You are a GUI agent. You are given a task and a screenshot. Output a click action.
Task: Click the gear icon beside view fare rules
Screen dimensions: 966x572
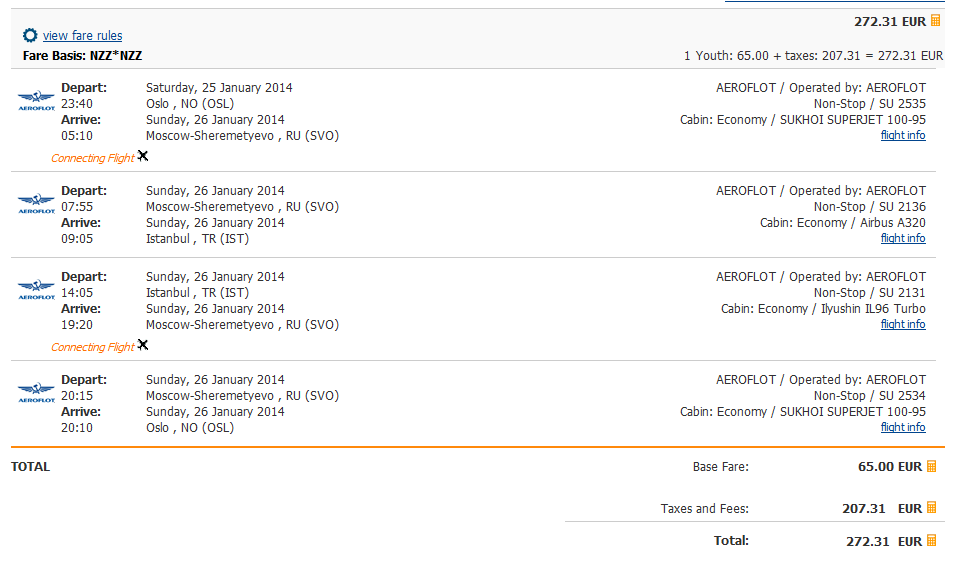[x=30, y=35]
